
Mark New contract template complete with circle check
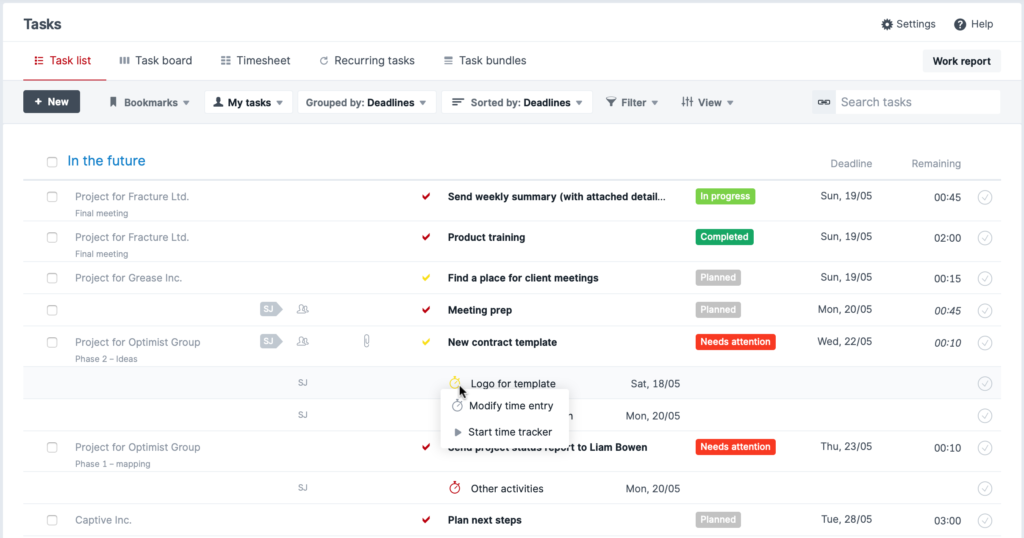(985, 342)
